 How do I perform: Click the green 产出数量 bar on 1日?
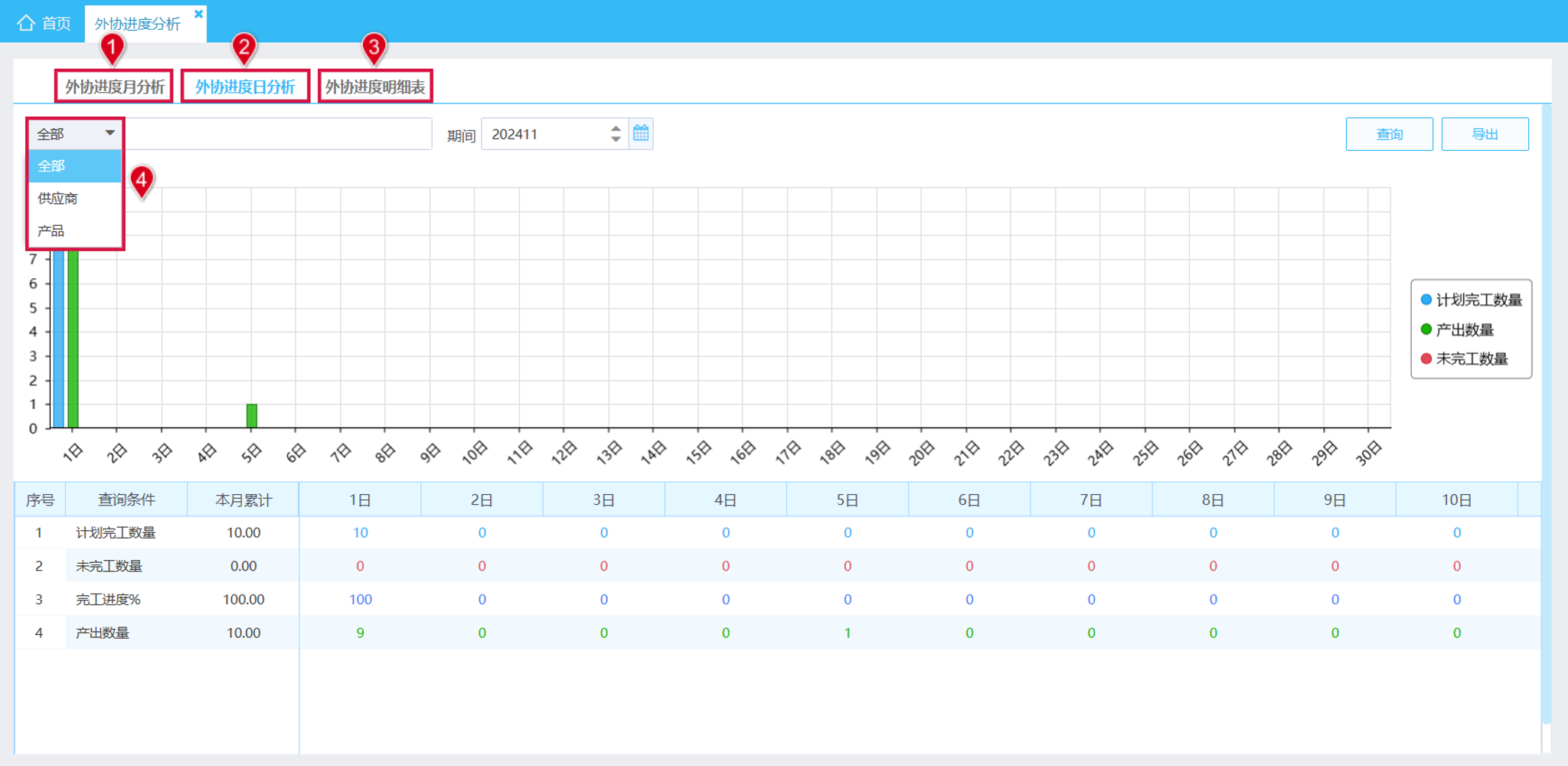point(73,338)
